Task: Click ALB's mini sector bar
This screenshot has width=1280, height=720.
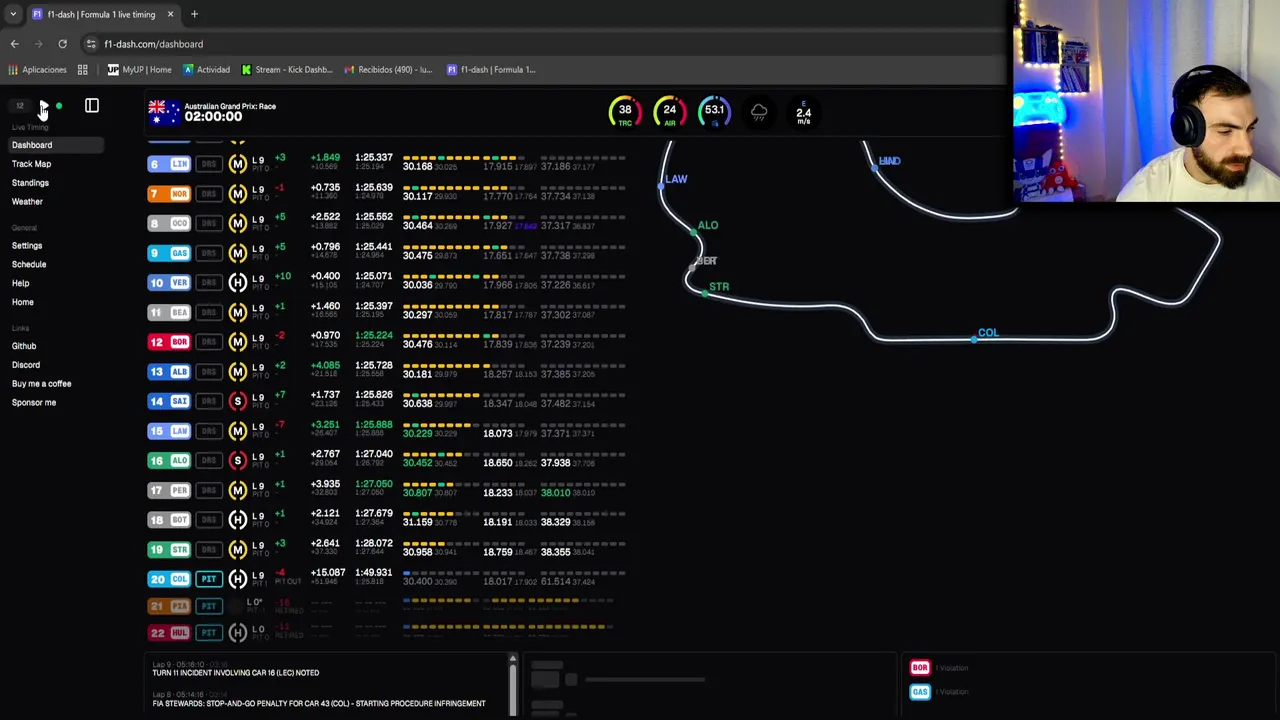Action: coord(514,365)
